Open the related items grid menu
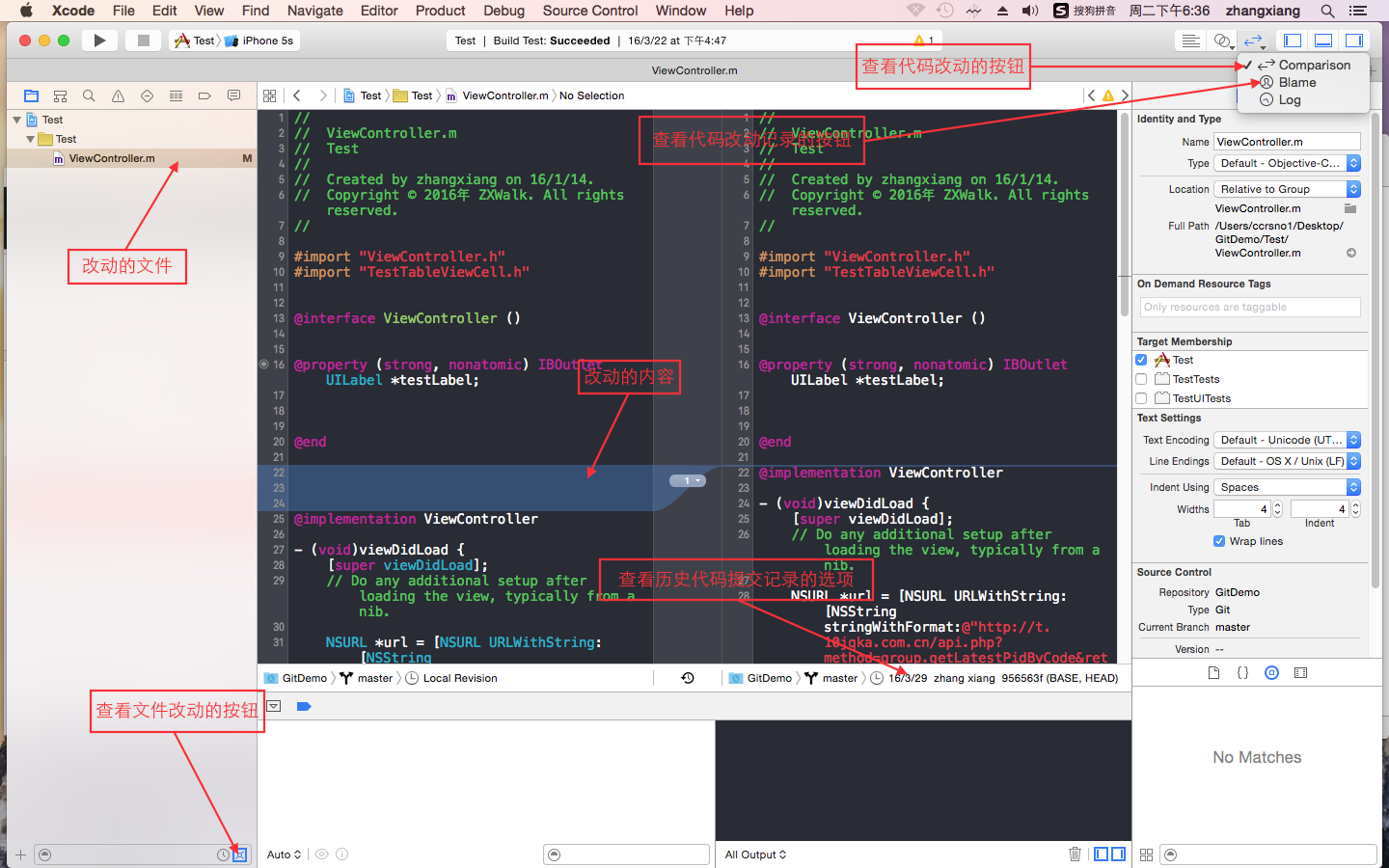Viewport: 1389px width, 868px height. coord(270,95)
